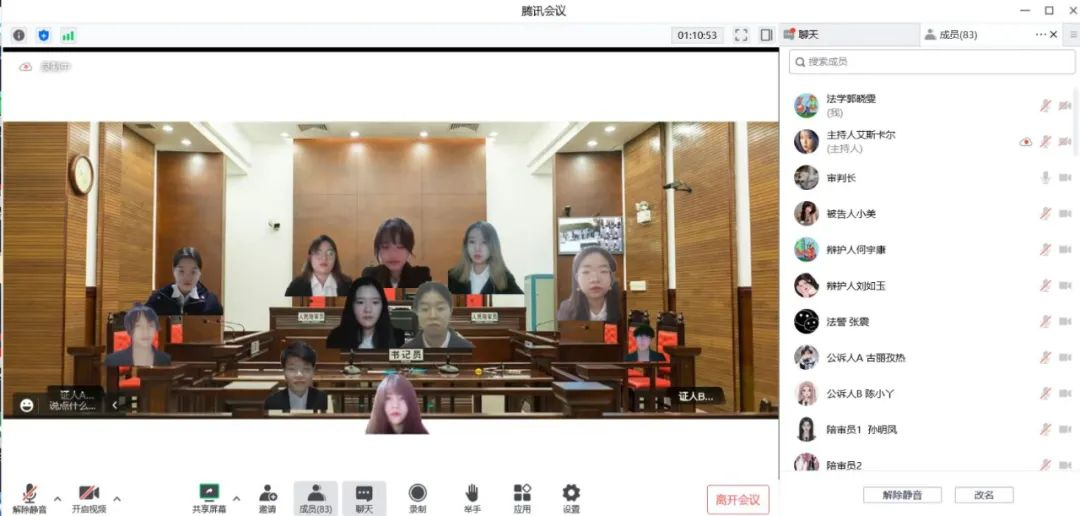This screenshot has width=1080, height=516.
Task: Toggle the side panel layout icon
Action: click(x=766, y=35)
